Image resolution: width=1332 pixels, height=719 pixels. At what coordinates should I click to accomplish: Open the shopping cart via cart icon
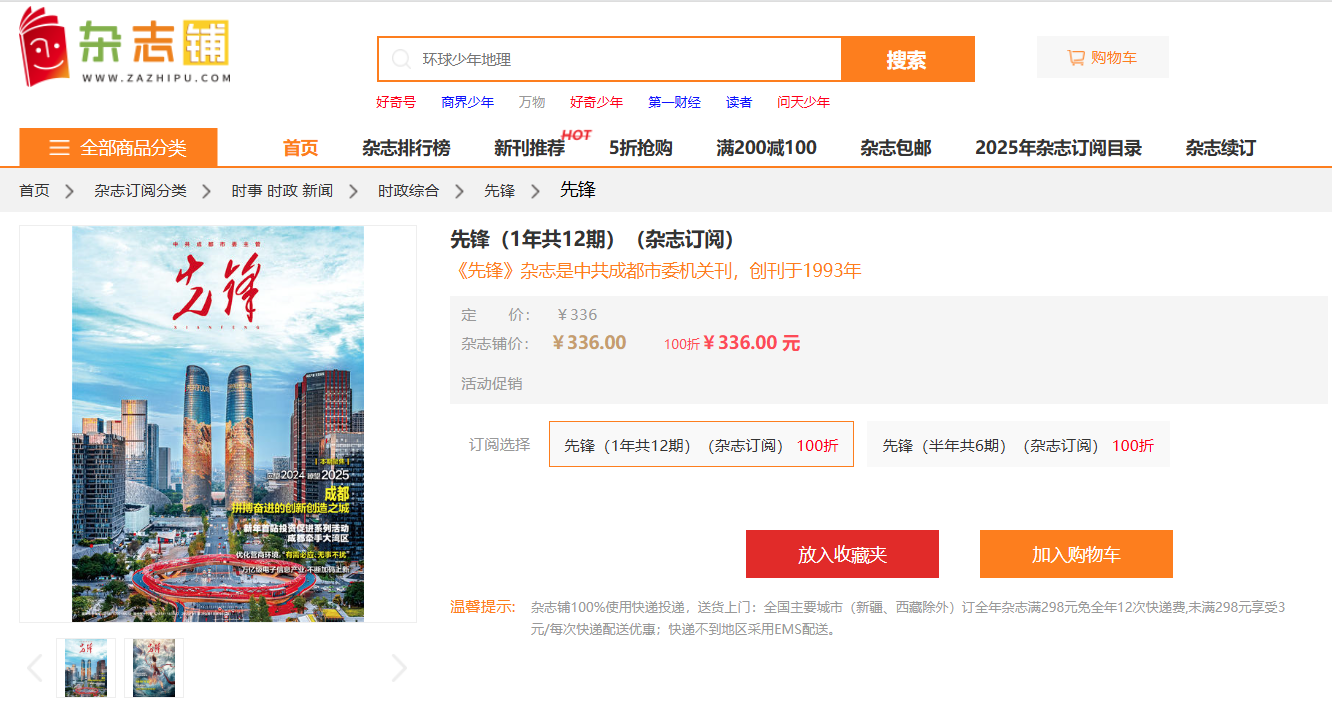pyautogui.click(x=1077, y=57)
